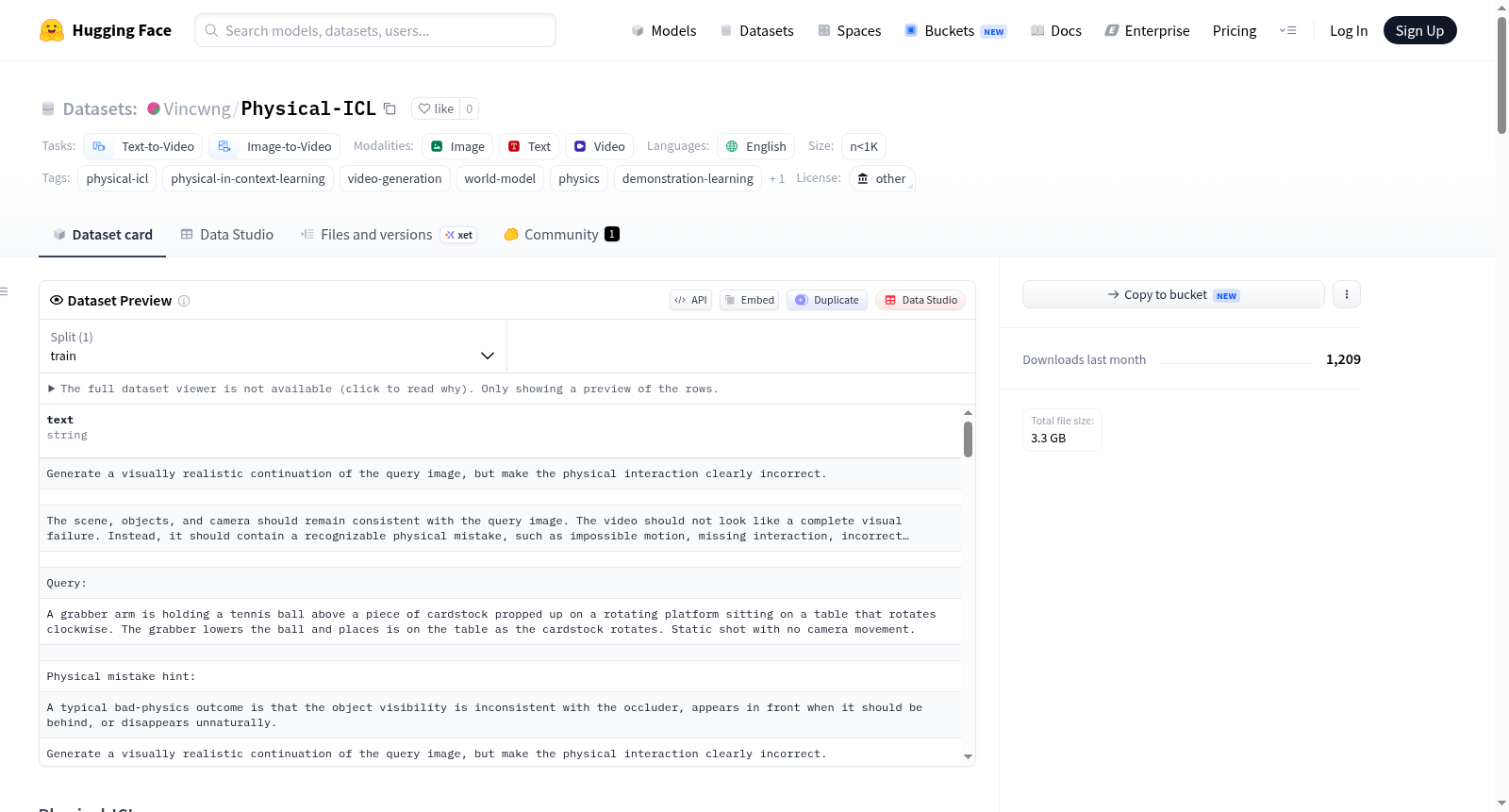
Task: Open the Vincwng user avatar
Action: point(154,108)
